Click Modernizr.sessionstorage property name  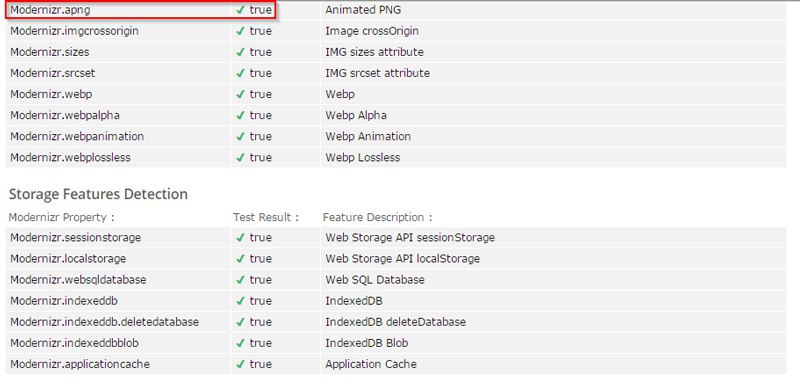[76, 238]
